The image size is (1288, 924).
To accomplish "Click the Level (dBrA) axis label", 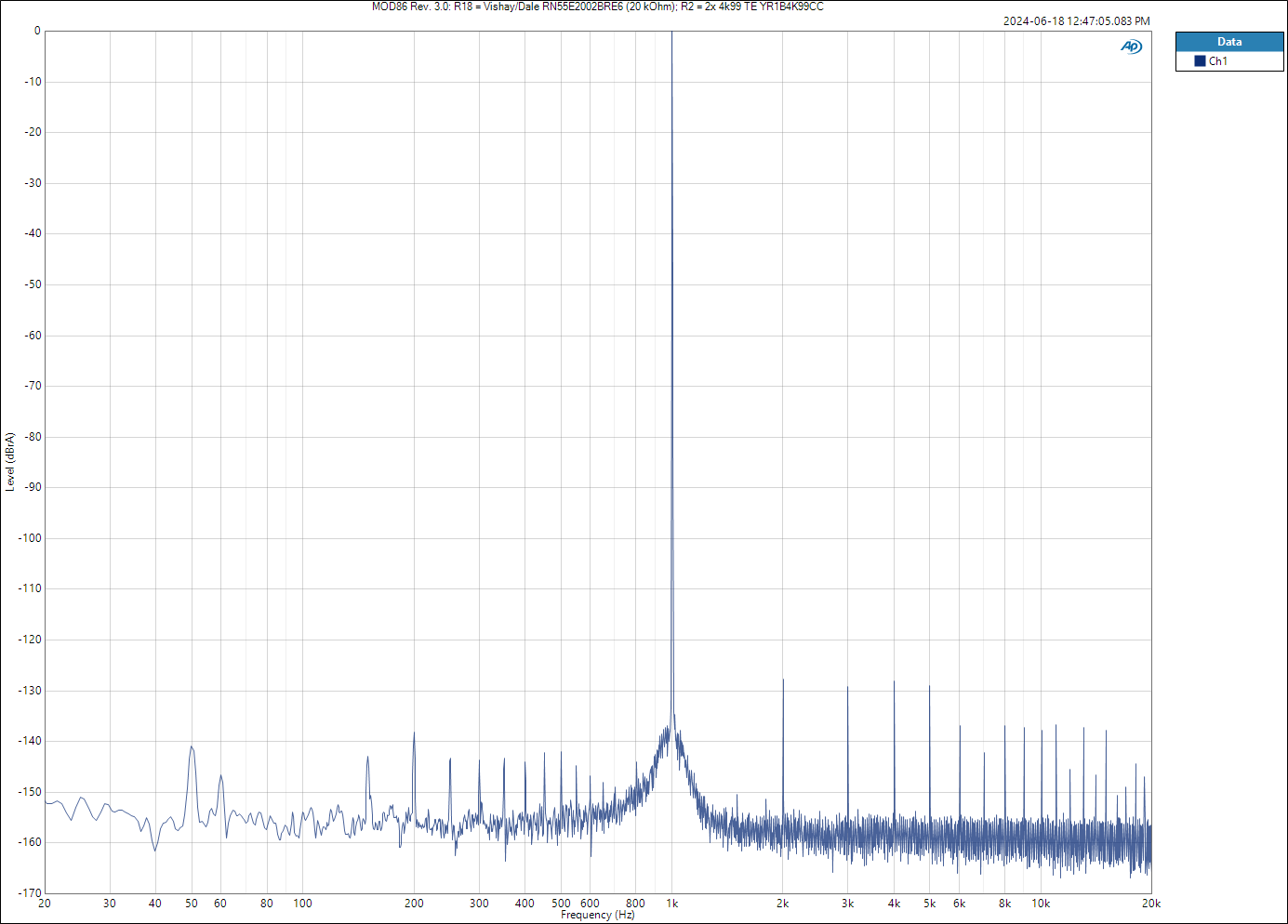I will point(9,461).
